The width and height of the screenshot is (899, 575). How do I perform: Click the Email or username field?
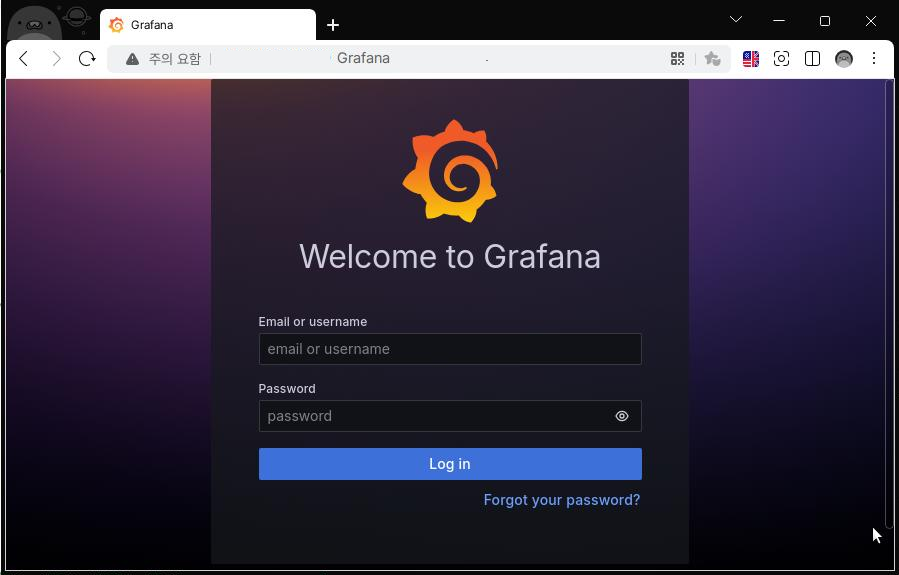click(x=450, y=349)
